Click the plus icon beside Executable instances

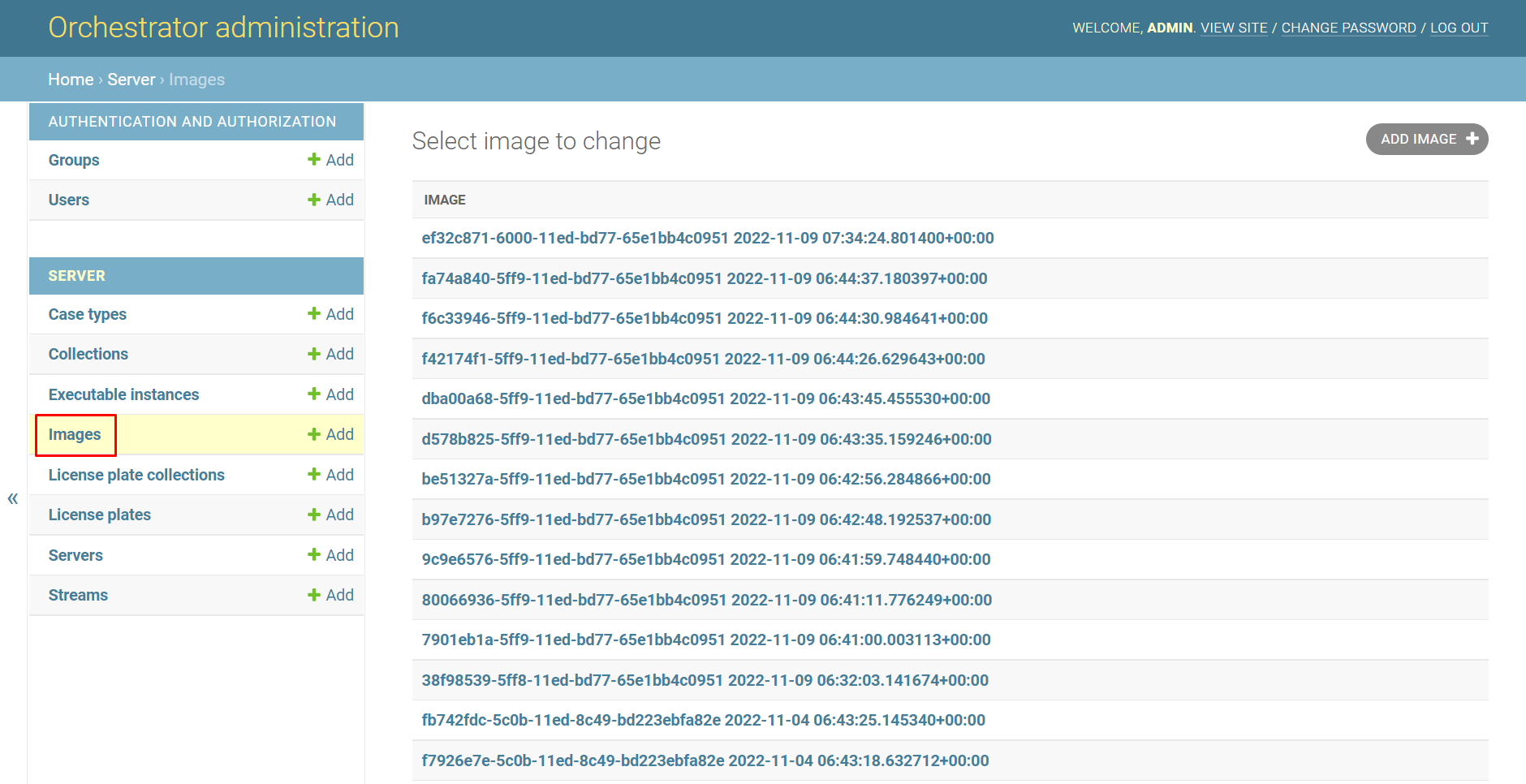coord(314,394)
